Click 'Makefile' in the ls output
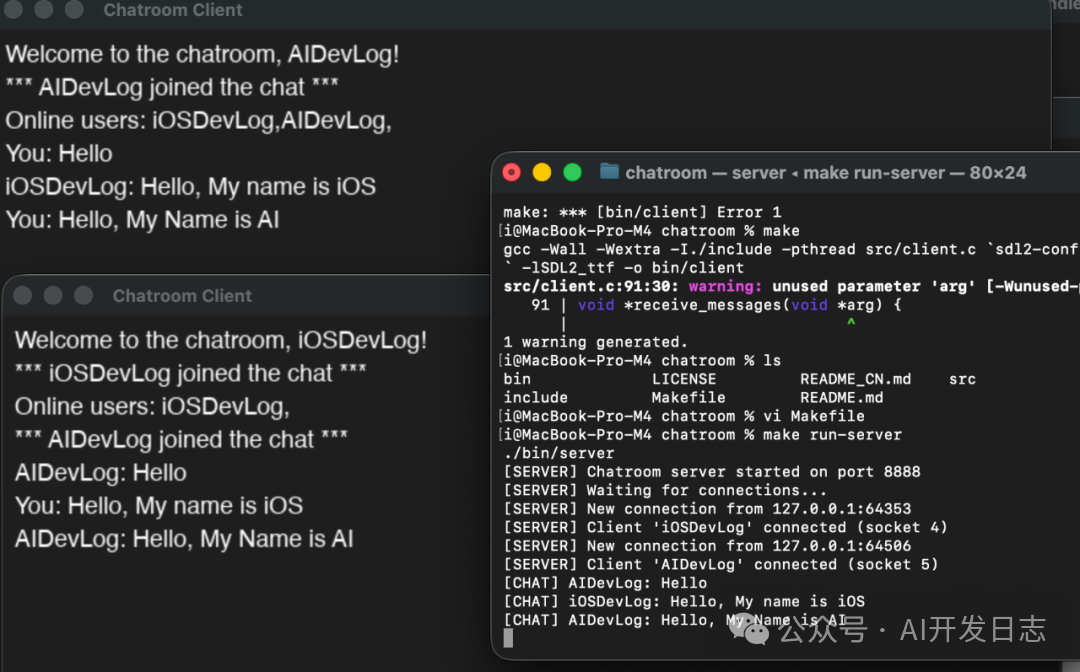Screen dimensions: 1080x672 (x=689, y=398)
